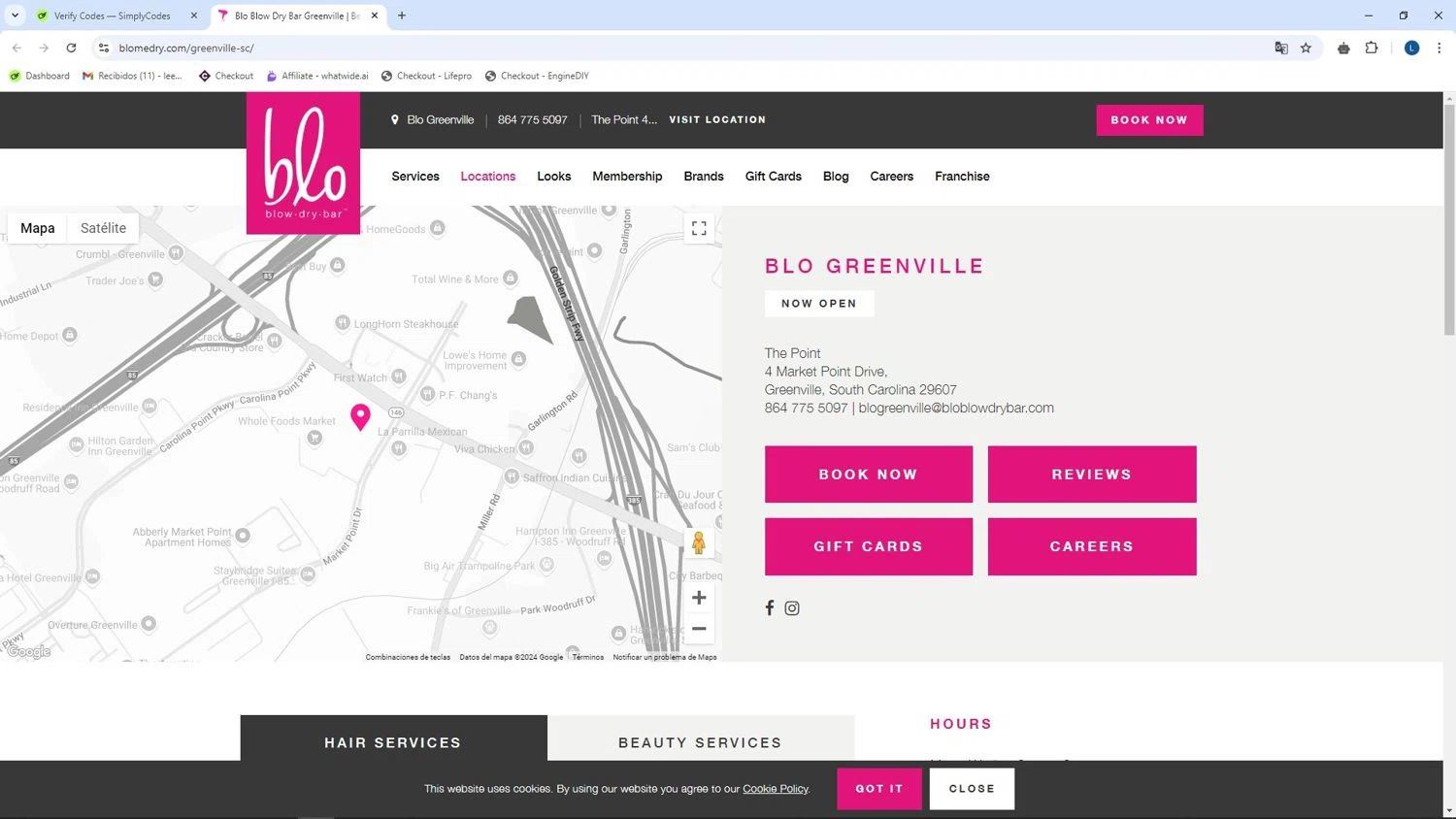Reload the page with browser refresh icon
Screen dimensions: 1456x819
tap(71, 48)
